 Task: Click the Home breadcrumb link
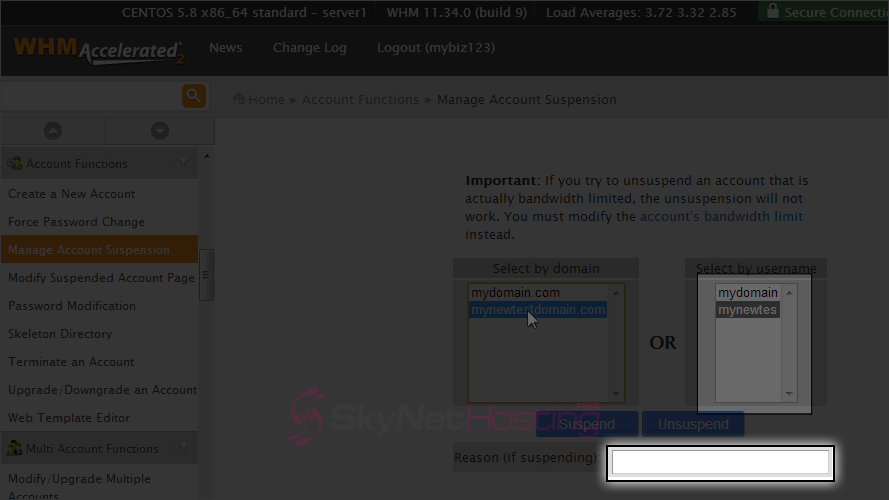[x=266, y=99]
